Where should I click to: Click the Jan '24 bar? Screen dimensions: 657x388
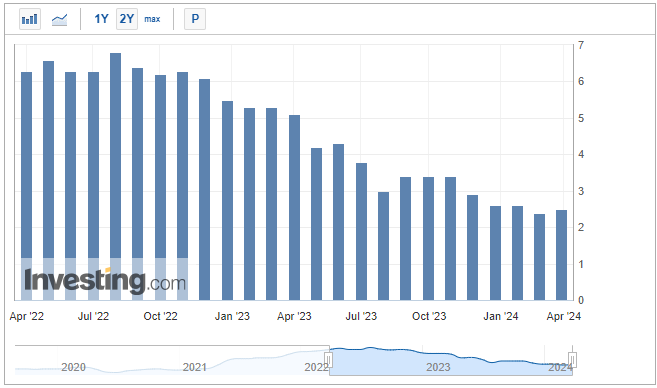(x=496, y=253)
